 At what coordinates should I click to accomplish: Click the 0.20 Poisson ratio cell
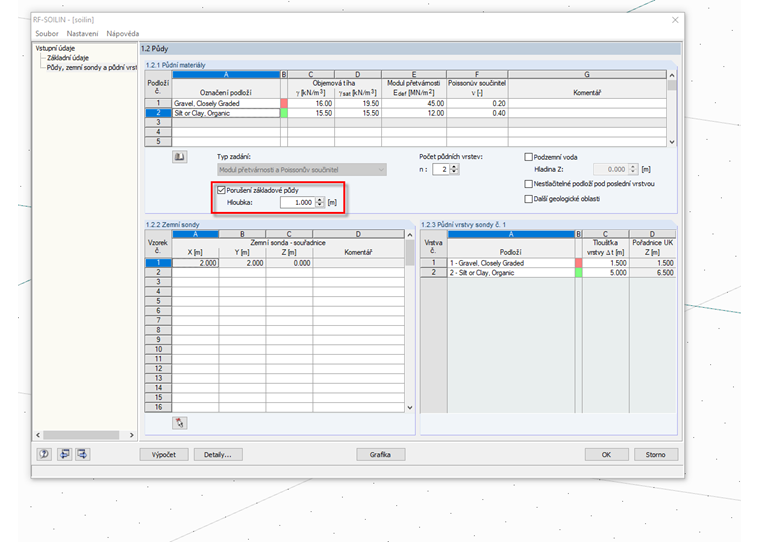coord(477,103)
